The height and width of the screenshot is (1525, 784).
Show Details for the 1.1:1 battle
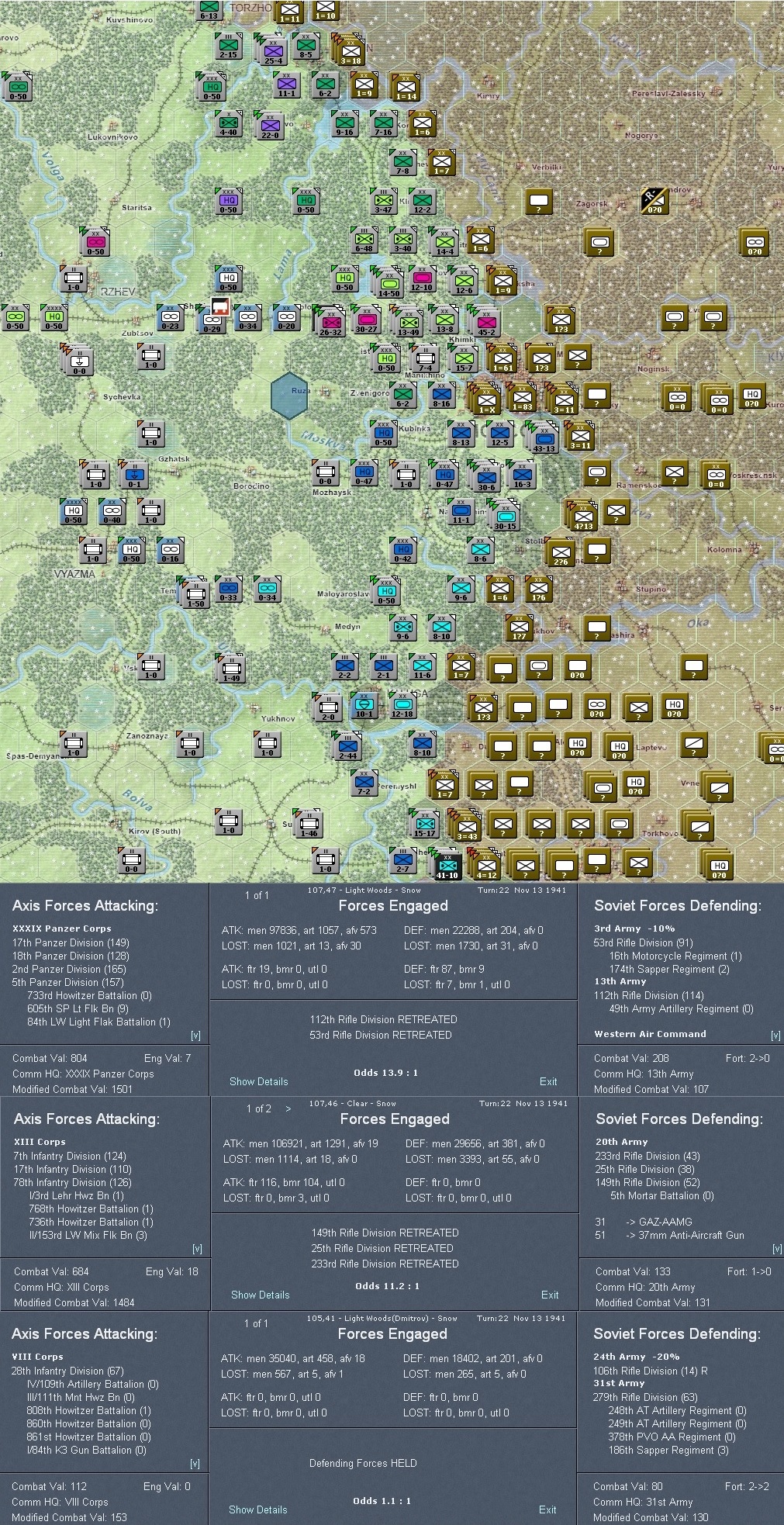[x=257, y=1509]
